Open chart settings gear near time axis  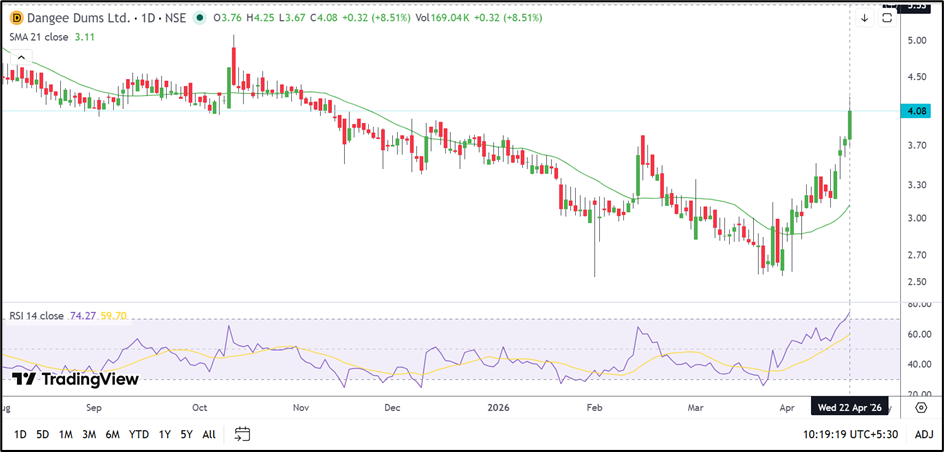point(921,407)
